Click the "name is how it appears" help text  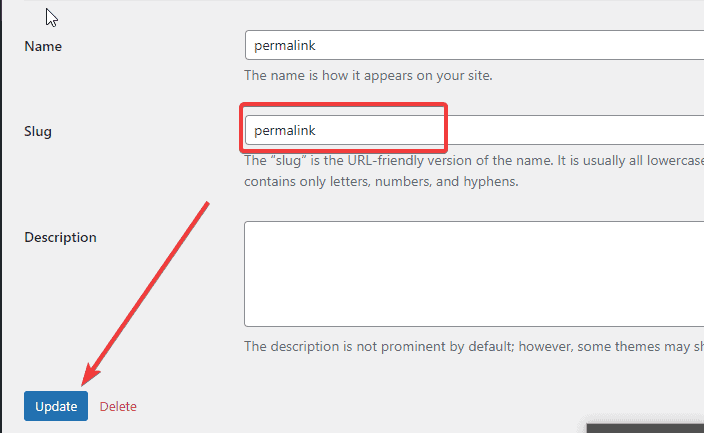[368, 76]
